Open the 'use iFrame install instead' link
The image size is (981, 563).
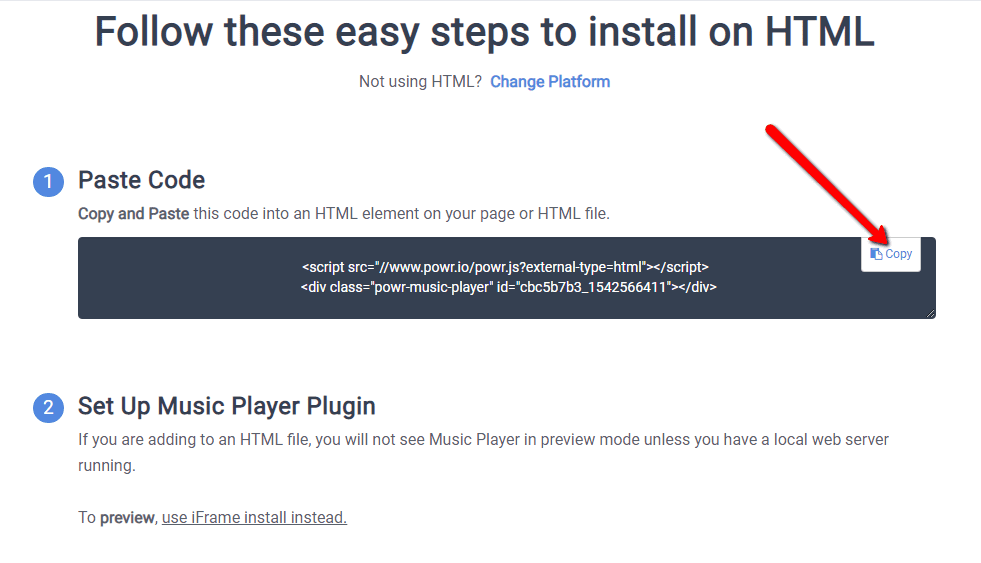[x=254, y=517]
